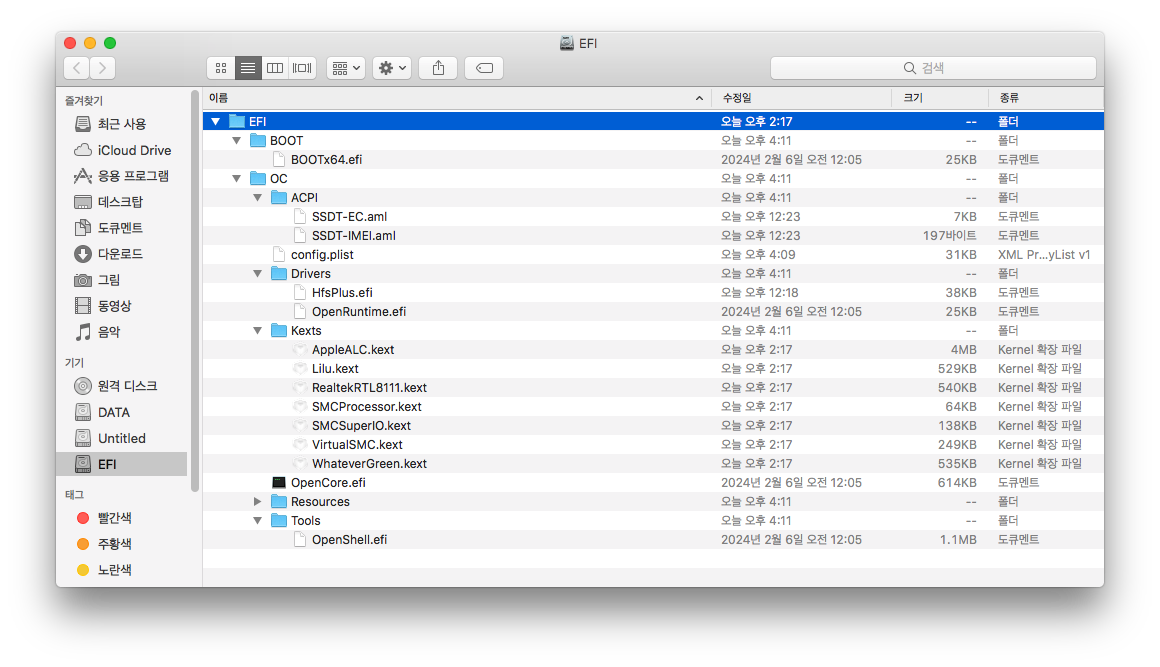The width and height of the screenshot is (1160, 667).
Task: Select OpenShell.efi file
Action: (653, 540)
